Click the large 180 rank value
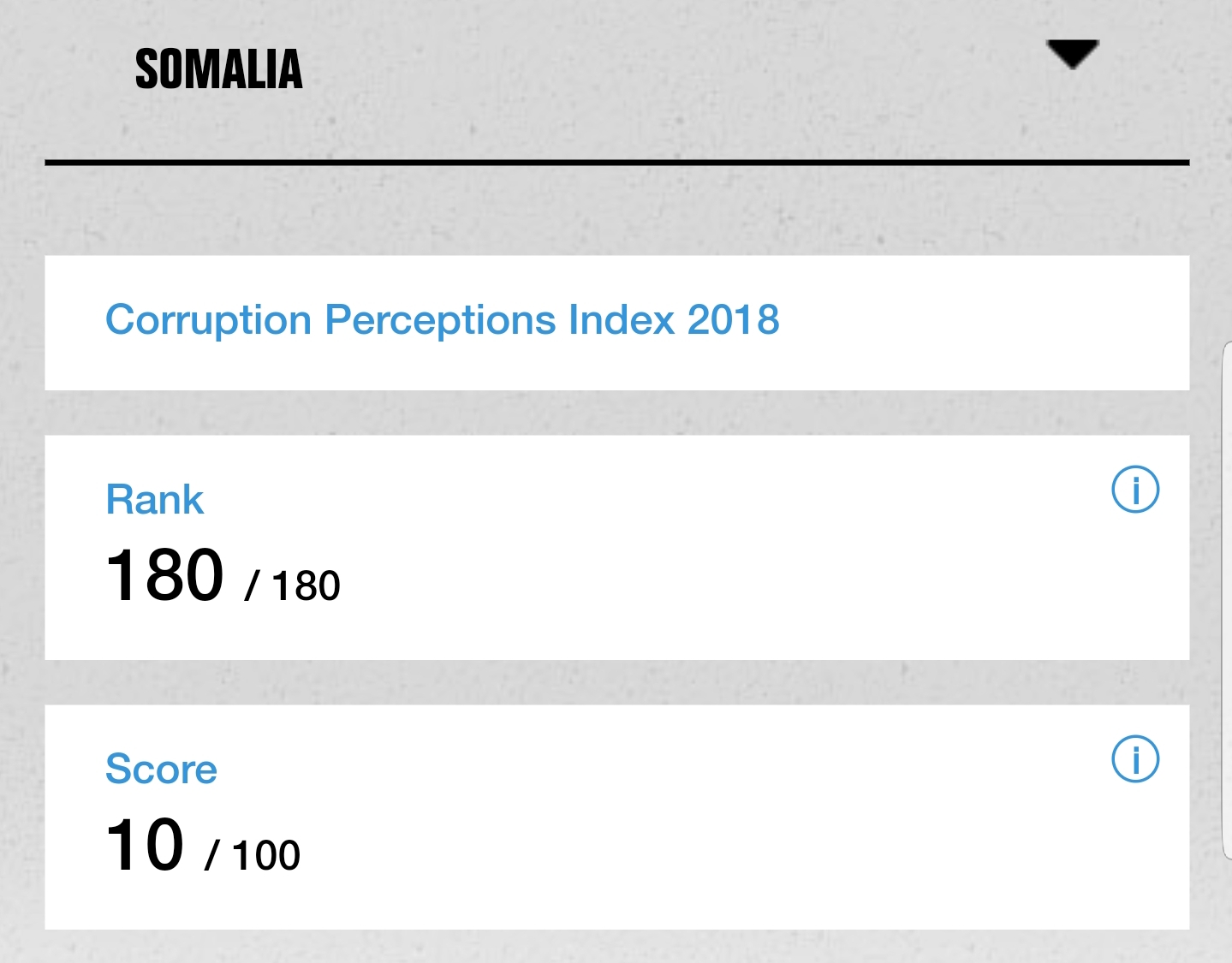 (164, 575)
